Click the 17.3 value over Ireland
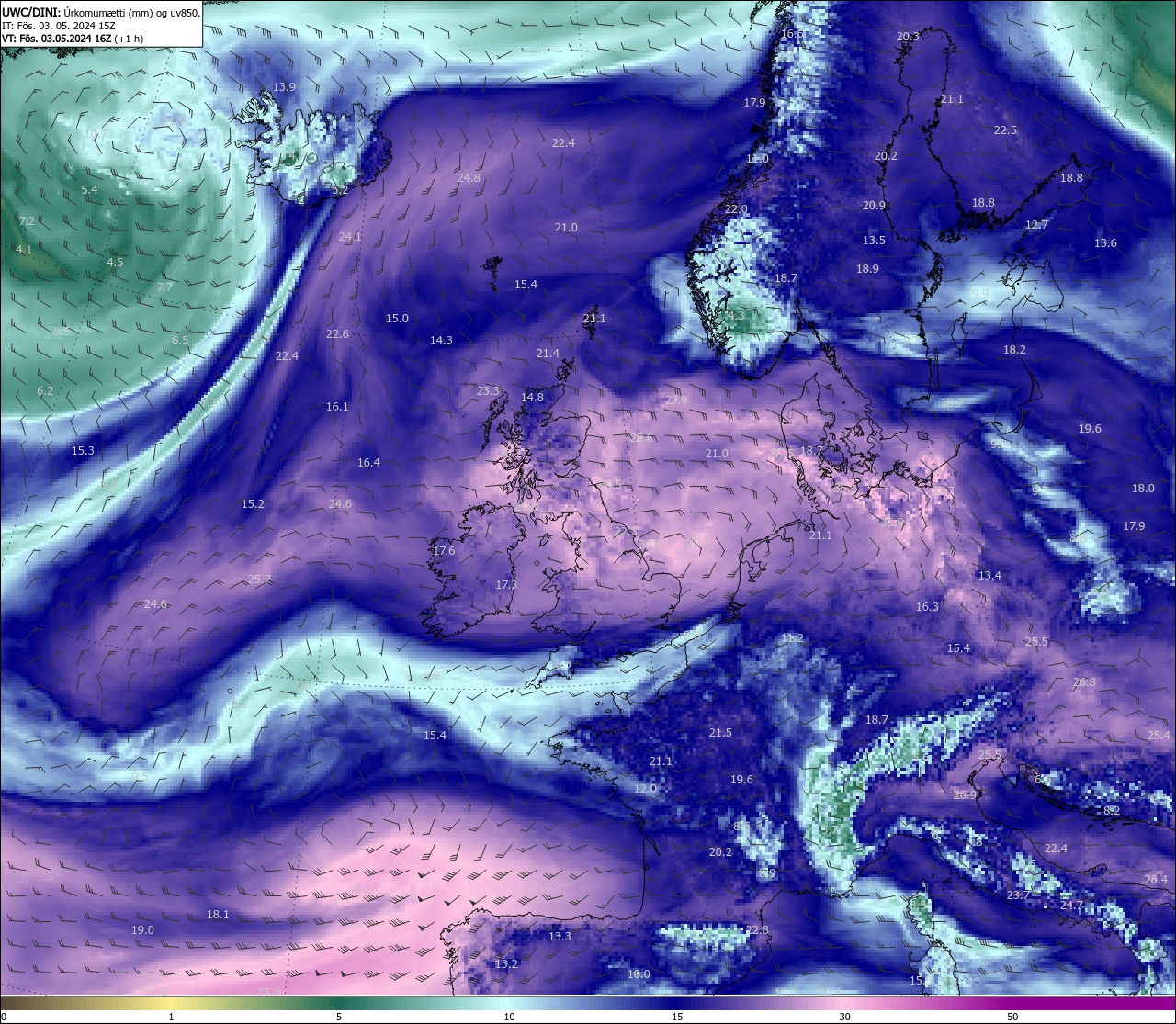1176x1024 pixels. click(x=506, y=585)
